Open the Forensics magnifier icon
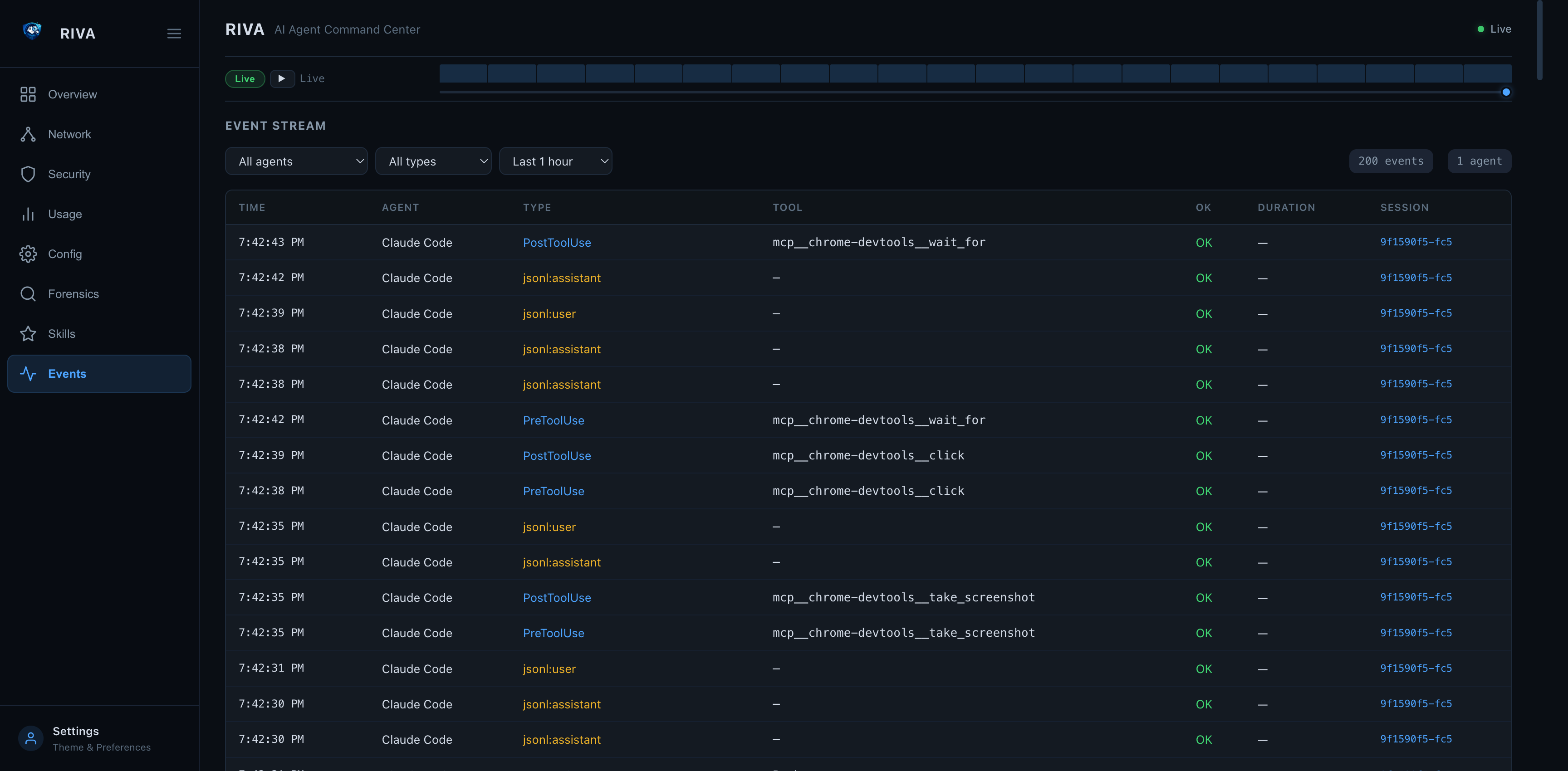The width and height of the screenshot is (1568, 771). [x=28, y=294]
